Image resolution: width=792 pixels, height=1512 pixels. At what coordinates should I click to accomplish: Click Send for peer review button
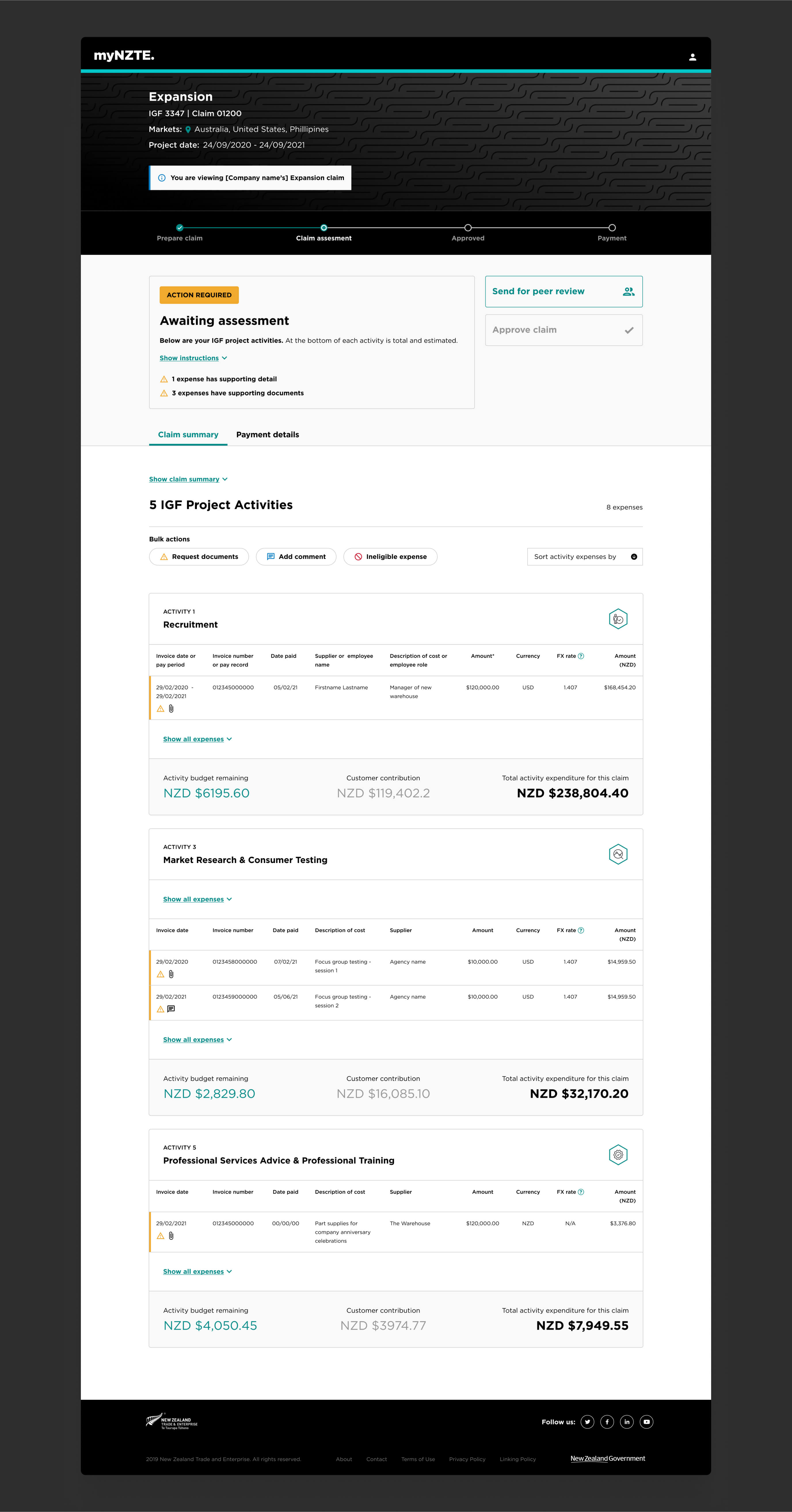[563, 292]
